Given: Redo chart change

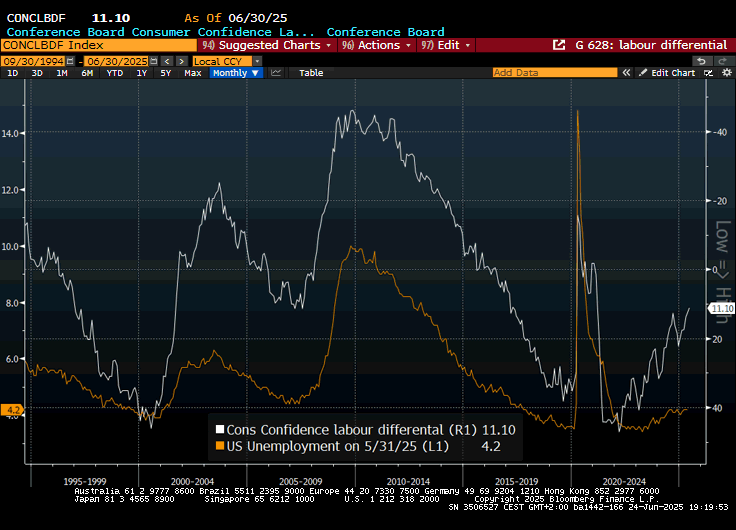Looking at the screenshot, I should click(723, 61).
